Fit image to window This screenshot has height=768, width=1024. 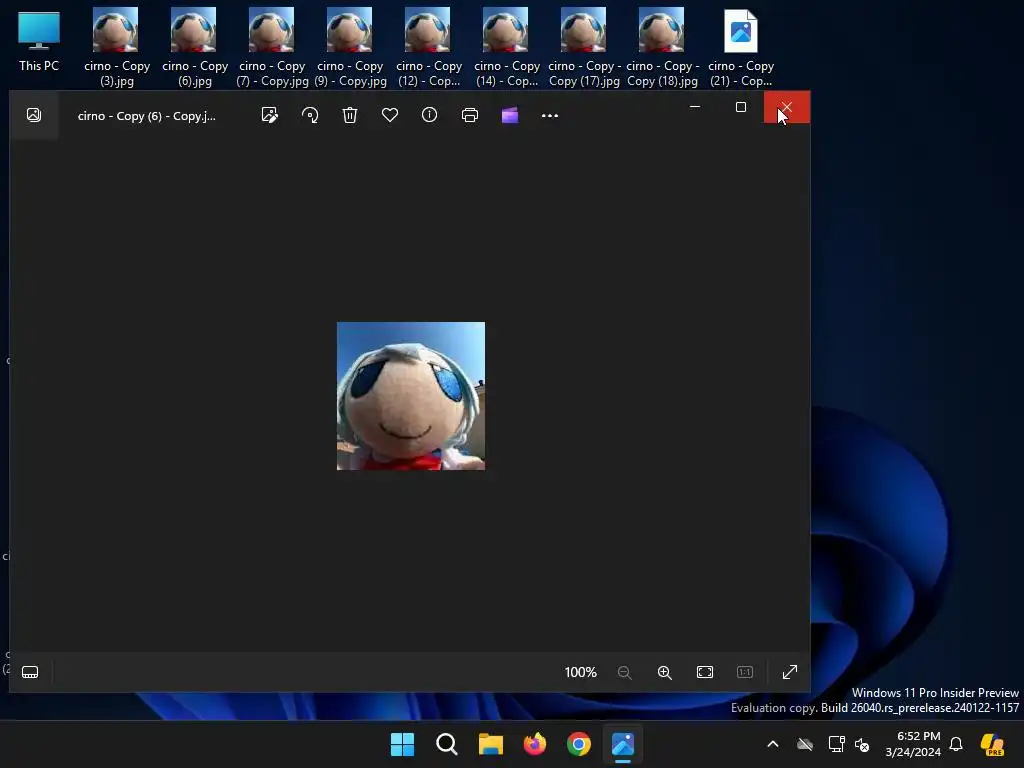pos(705,672)
